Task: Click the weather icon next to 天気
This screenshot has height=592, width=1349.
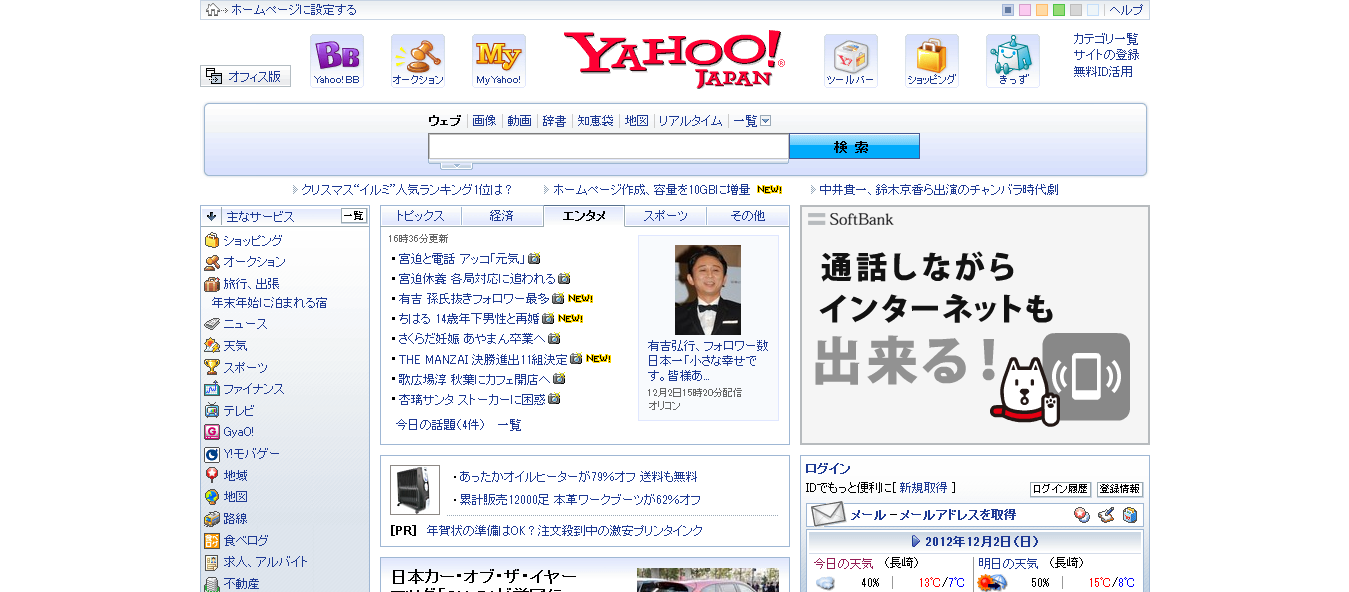Action: point(212,345)
